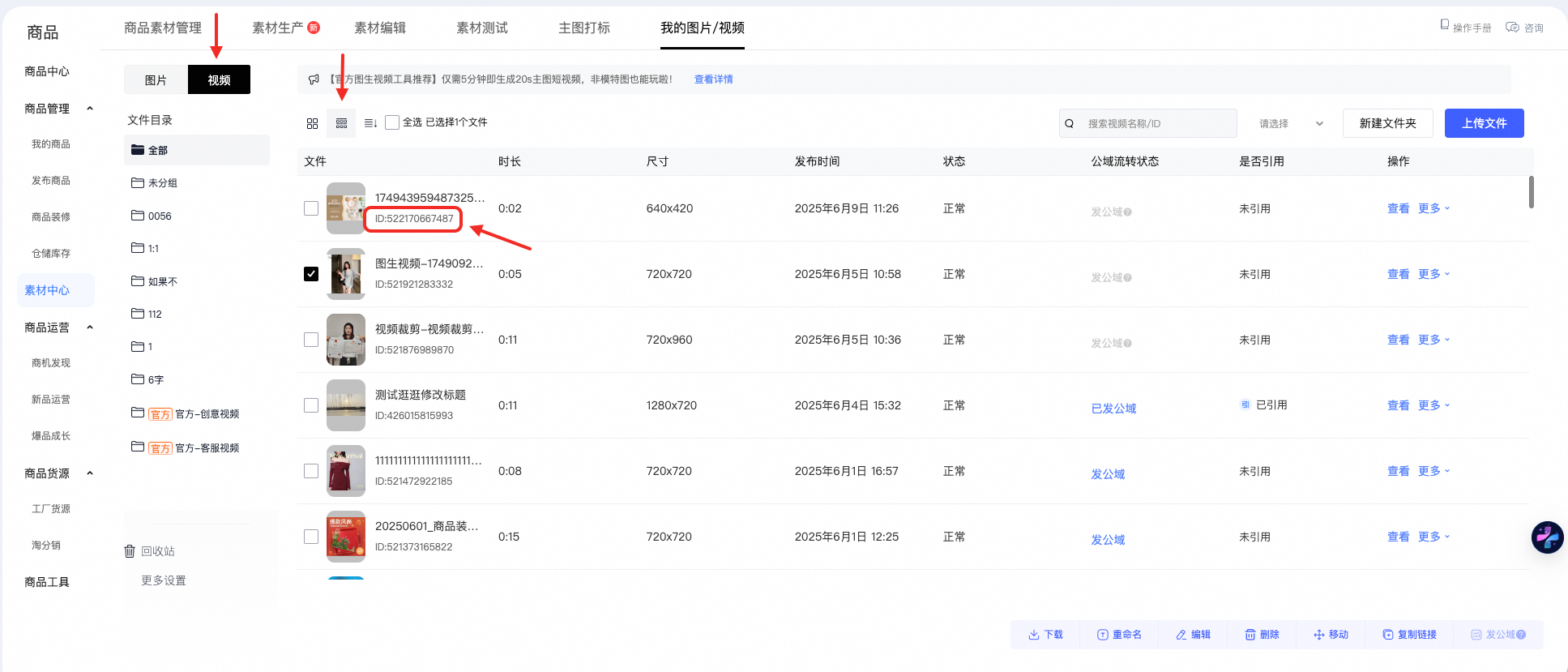Click help icon beside 发公域 in first row
Screen dimensions: 1568x672
click(1128, 212)
